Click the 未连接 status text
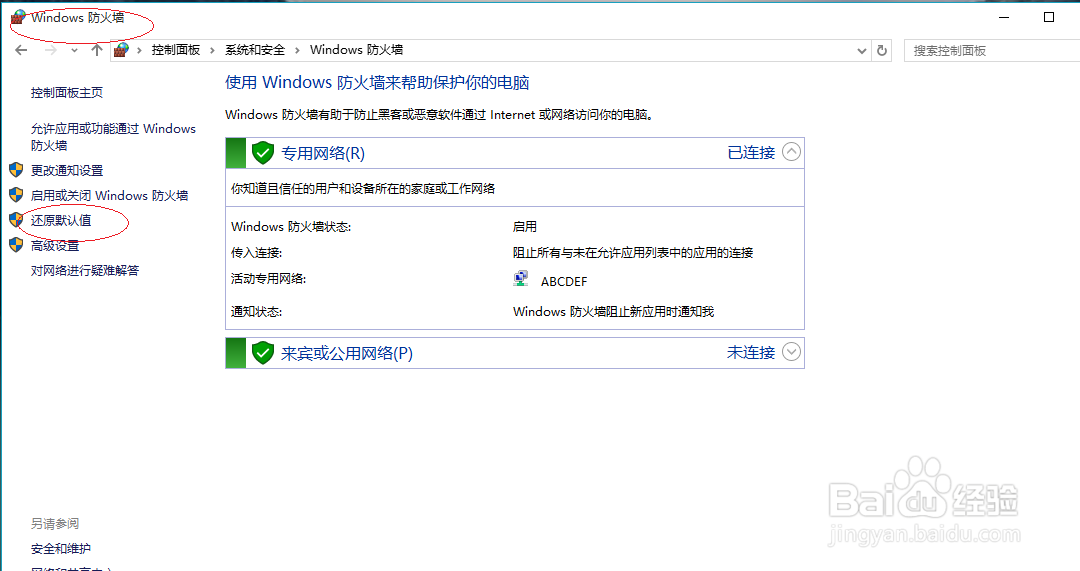 click(751, 353)
